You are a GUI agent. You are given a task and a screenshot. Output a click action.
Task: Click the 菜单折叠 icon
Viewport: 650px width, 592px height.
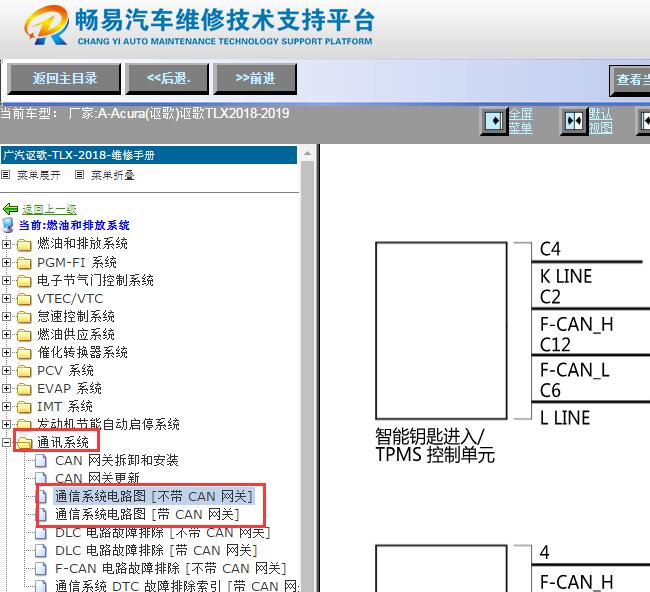click(x=80, y=175)
